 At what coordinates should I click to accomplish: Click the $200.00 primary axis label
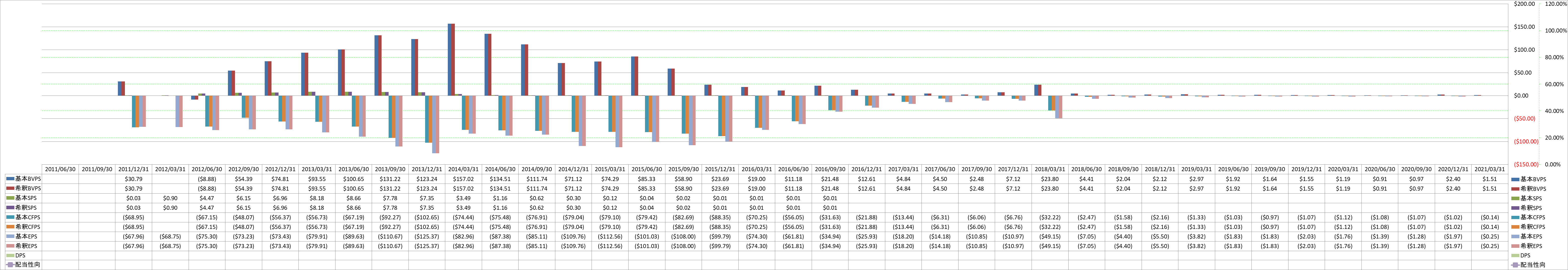1525,4
